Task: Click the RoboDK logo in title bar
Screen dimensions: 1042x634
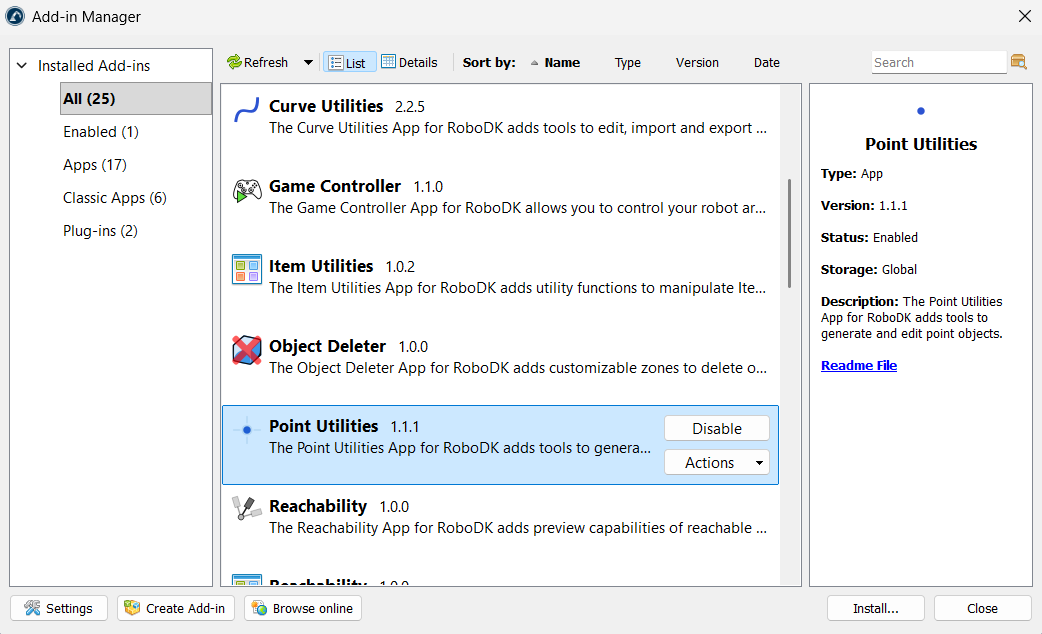Action: pos(15,16)
